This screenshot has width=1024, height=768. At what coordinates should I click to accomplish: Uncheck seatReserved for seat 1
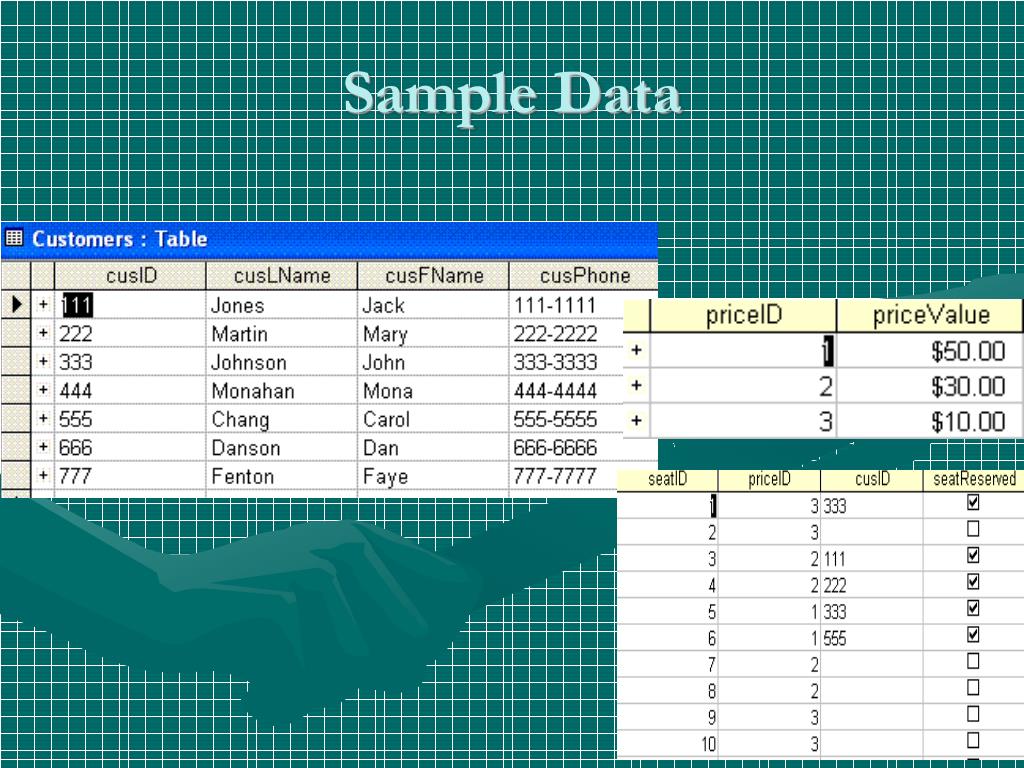point(973,502)
